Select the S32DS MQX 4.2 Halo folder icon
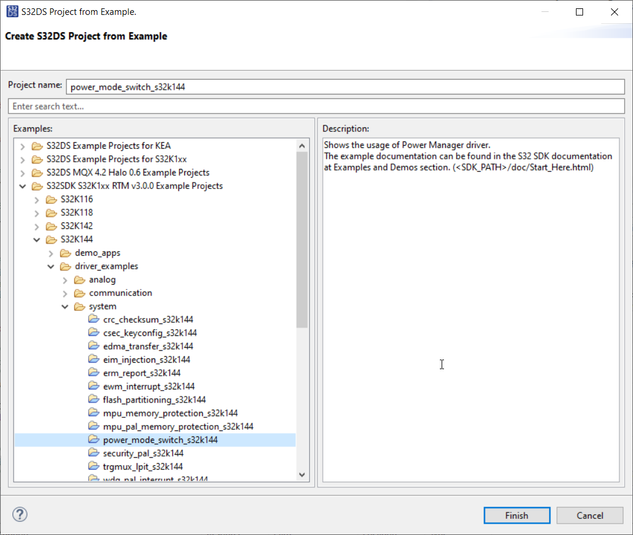633x535 pixels. (37, 172)
